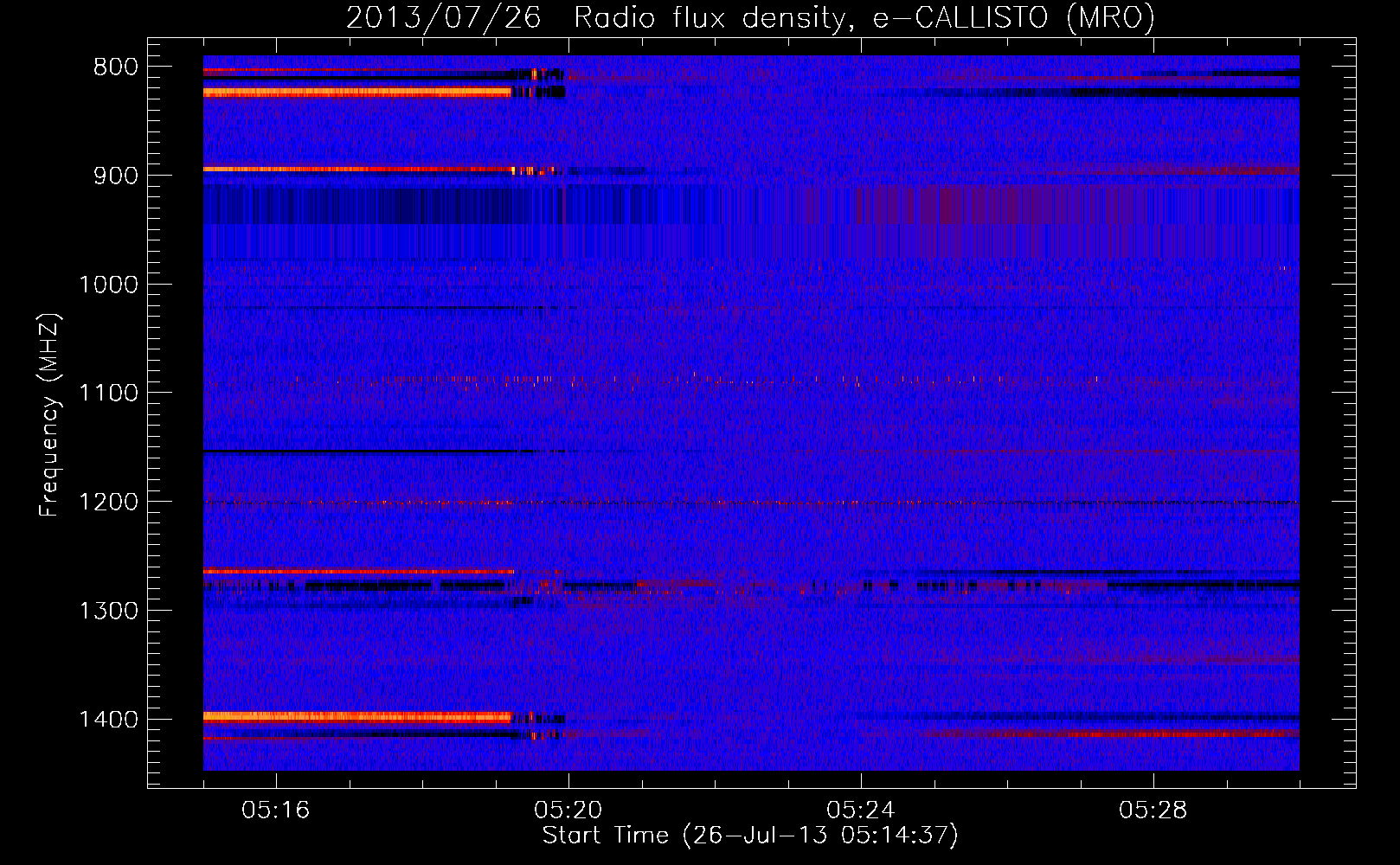
Task: Click the 05:16 time tick label
Action: pyautogui.click(x=276, y=811)
